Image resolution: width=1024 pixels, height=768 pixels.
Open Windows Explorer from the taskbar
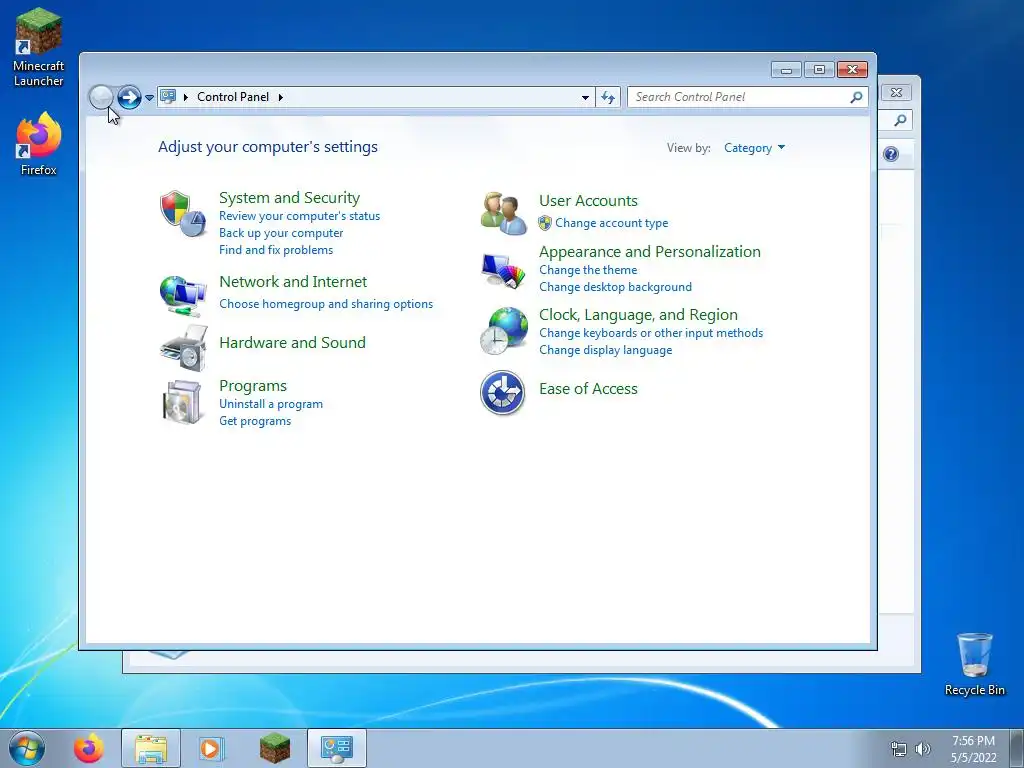(x=151, y=748)
